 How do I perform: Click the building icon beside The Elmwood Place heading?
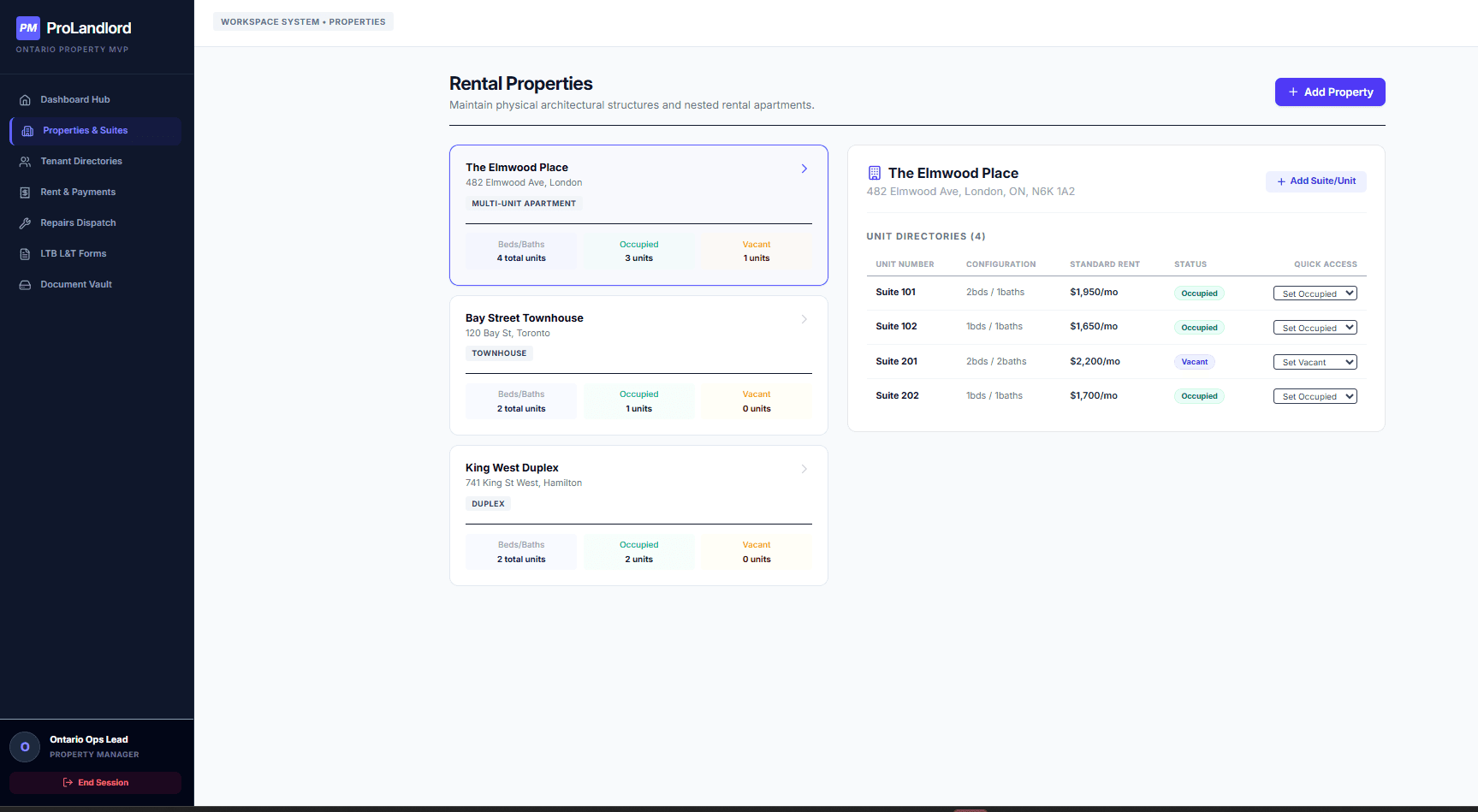pos(874,173)
